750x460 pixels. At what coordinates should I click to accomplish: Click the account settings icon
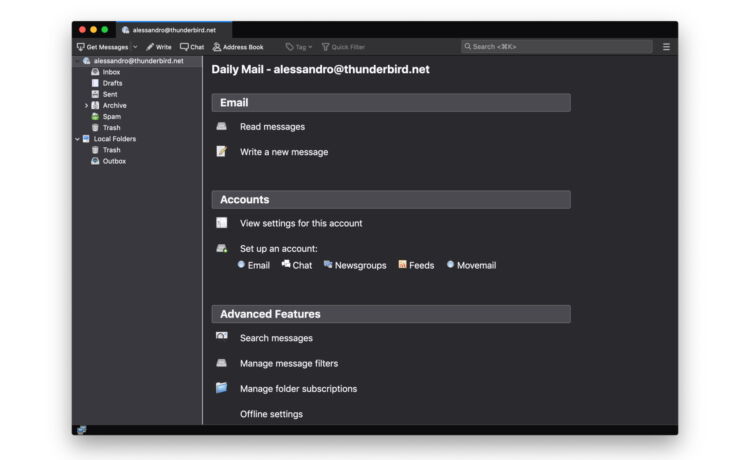221,223
